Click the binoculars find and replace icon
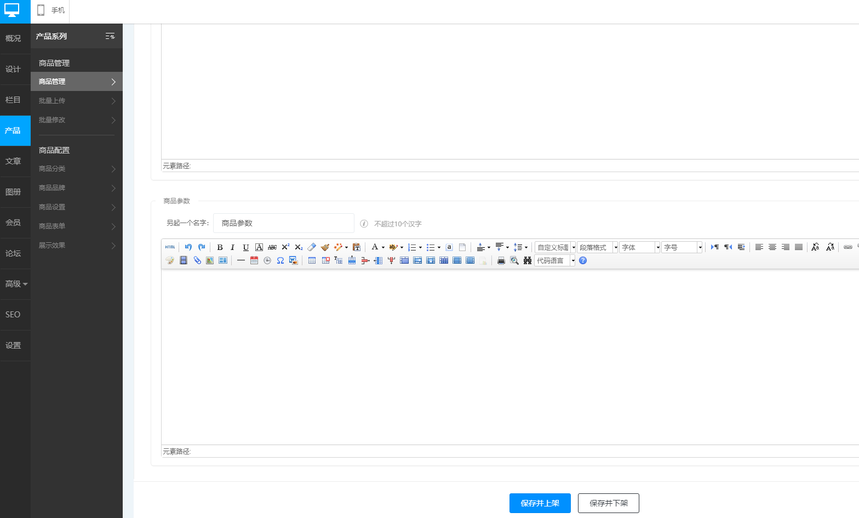 click(x=527, y=261)
